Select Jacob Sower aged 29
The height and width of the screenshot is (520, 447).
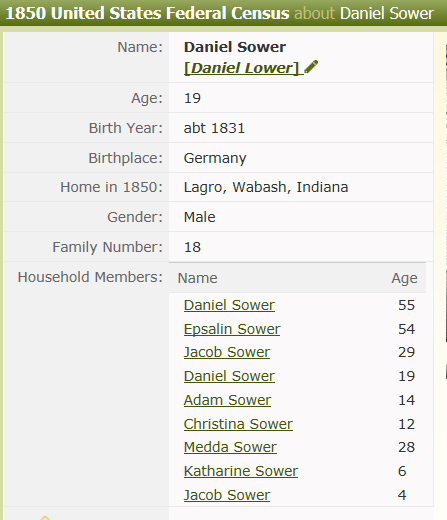pyautogui.click(x=227, y=352)
